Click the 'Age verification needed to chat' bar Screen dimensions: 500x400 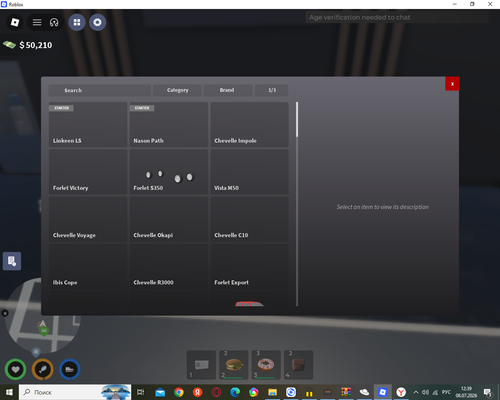(397, 17)
